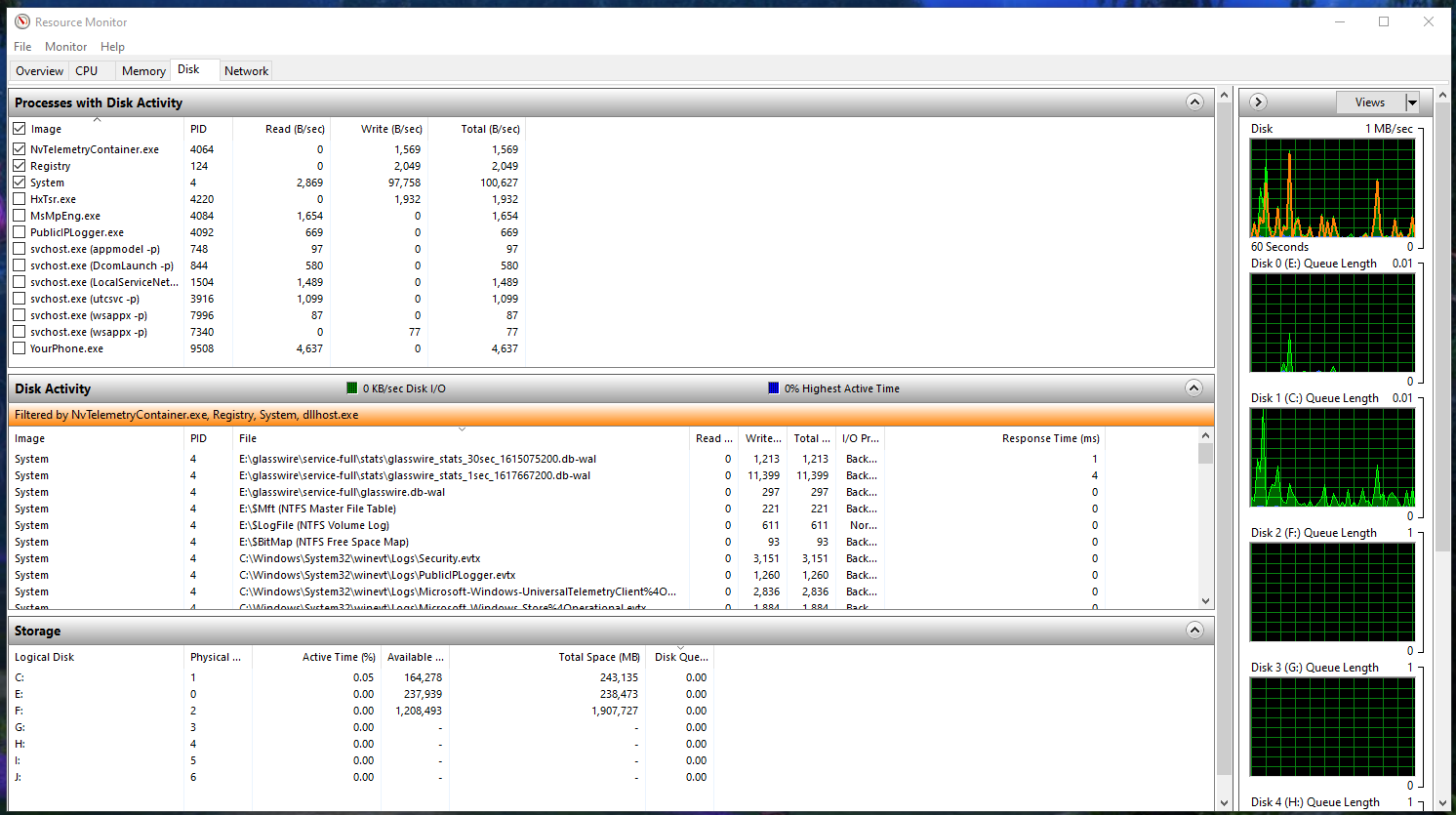Screen dimensions: 1456x815
Task: Switch to the CPU tab
Action: tap(87, 71)
